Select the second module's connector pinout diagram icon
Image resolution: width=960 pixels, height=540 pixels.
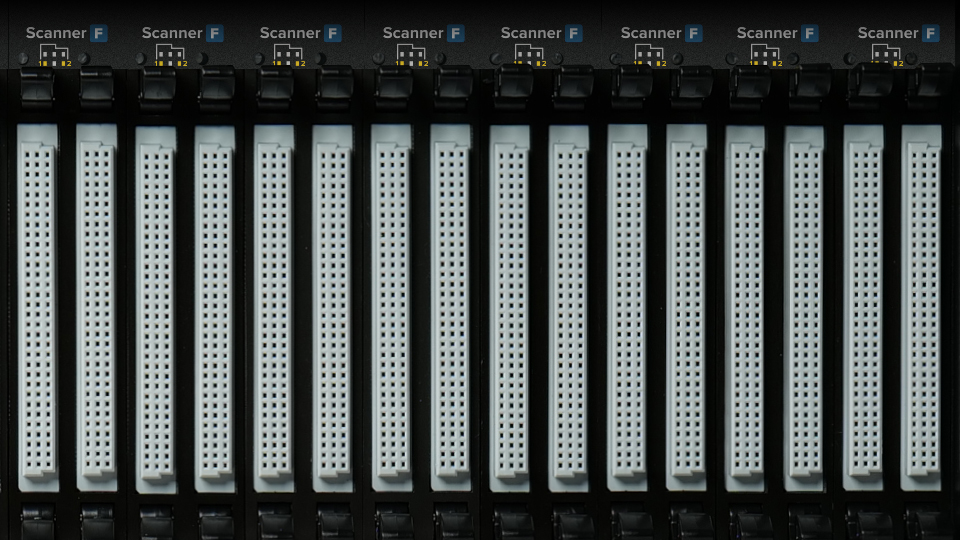[x=170, y=56]
